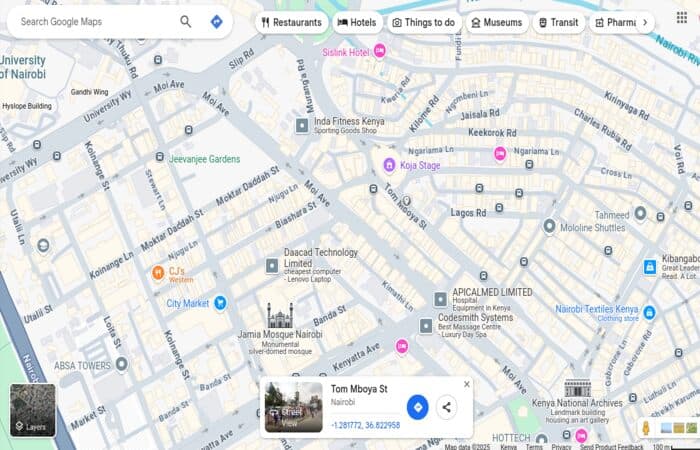
Task: Open the Tom Mboya St street view thumbnail
Action: point(293,407)
